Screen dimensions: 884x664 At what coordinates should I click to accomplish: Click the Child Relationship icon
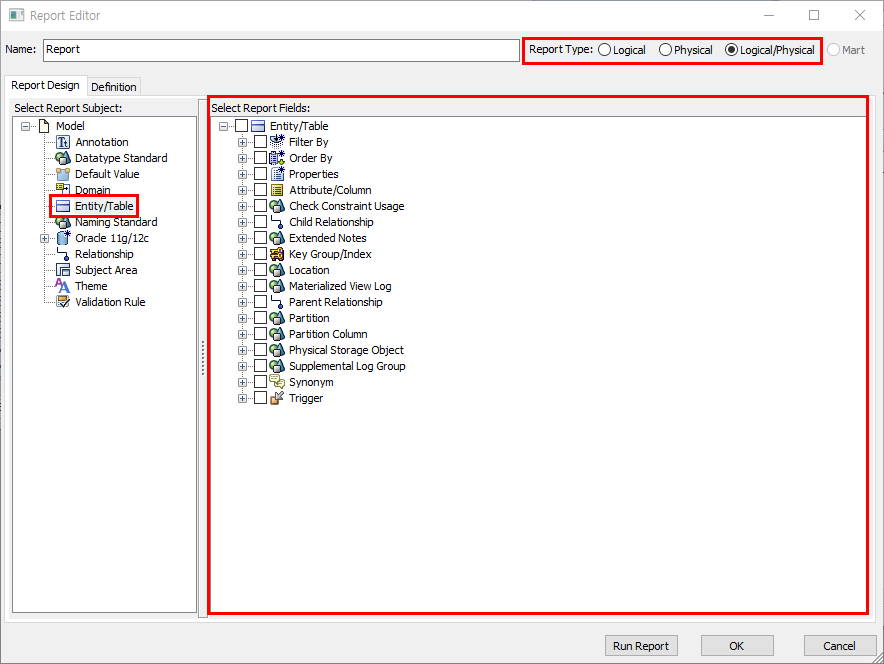(x=277, y=222)
